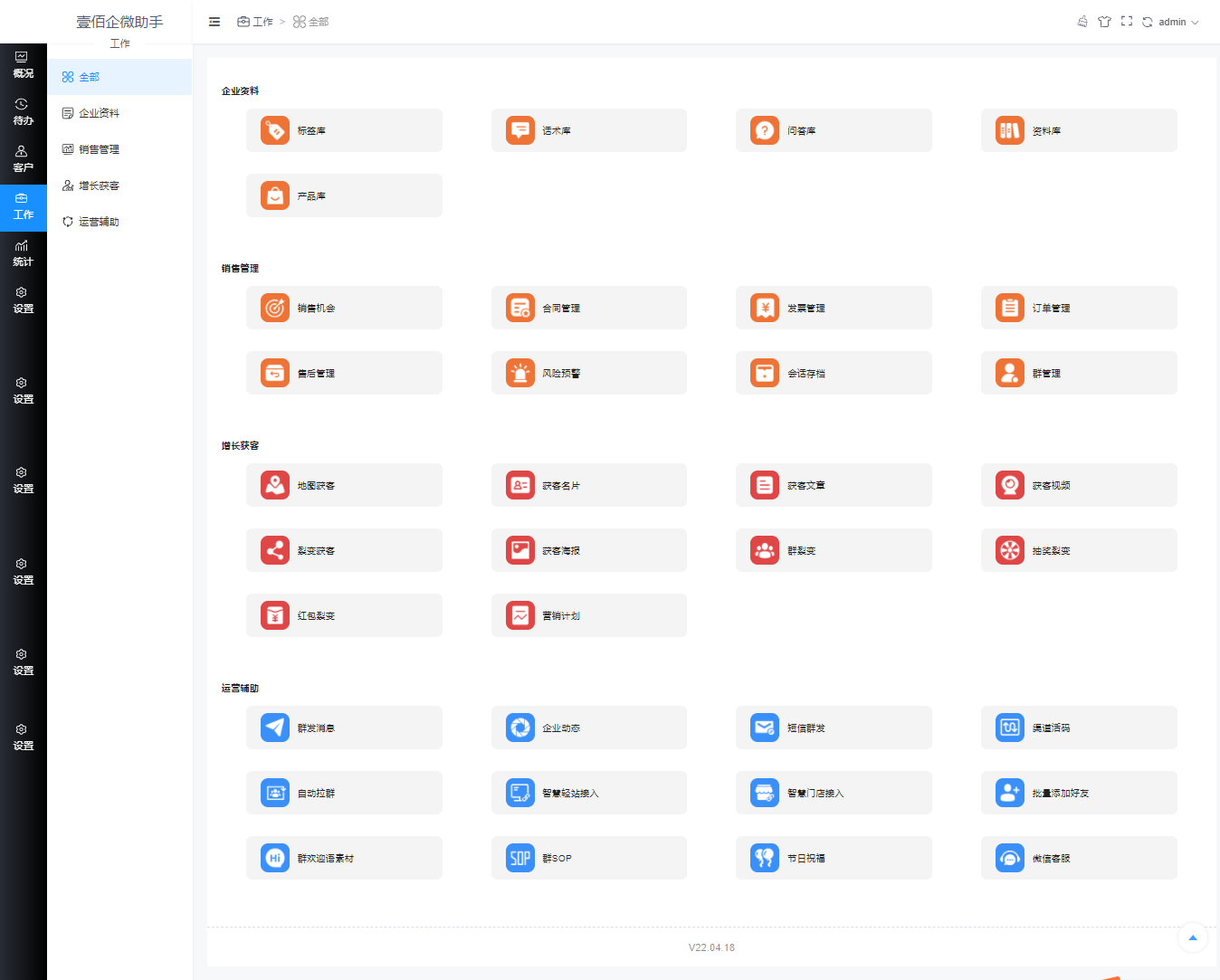Open the 群裂变 group icon
1220x980 pixels.
click(765, 550)
